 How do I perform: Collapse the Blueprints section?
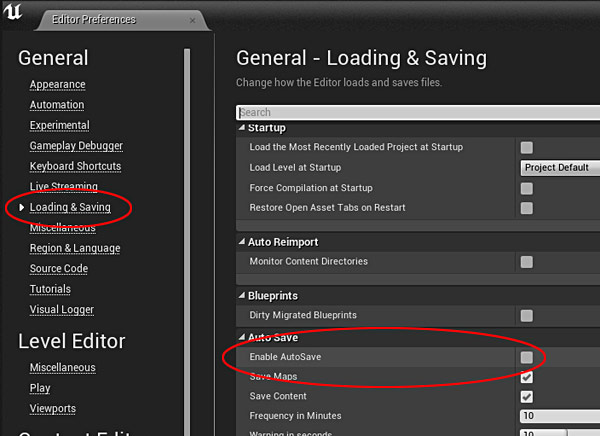[242, 296]
